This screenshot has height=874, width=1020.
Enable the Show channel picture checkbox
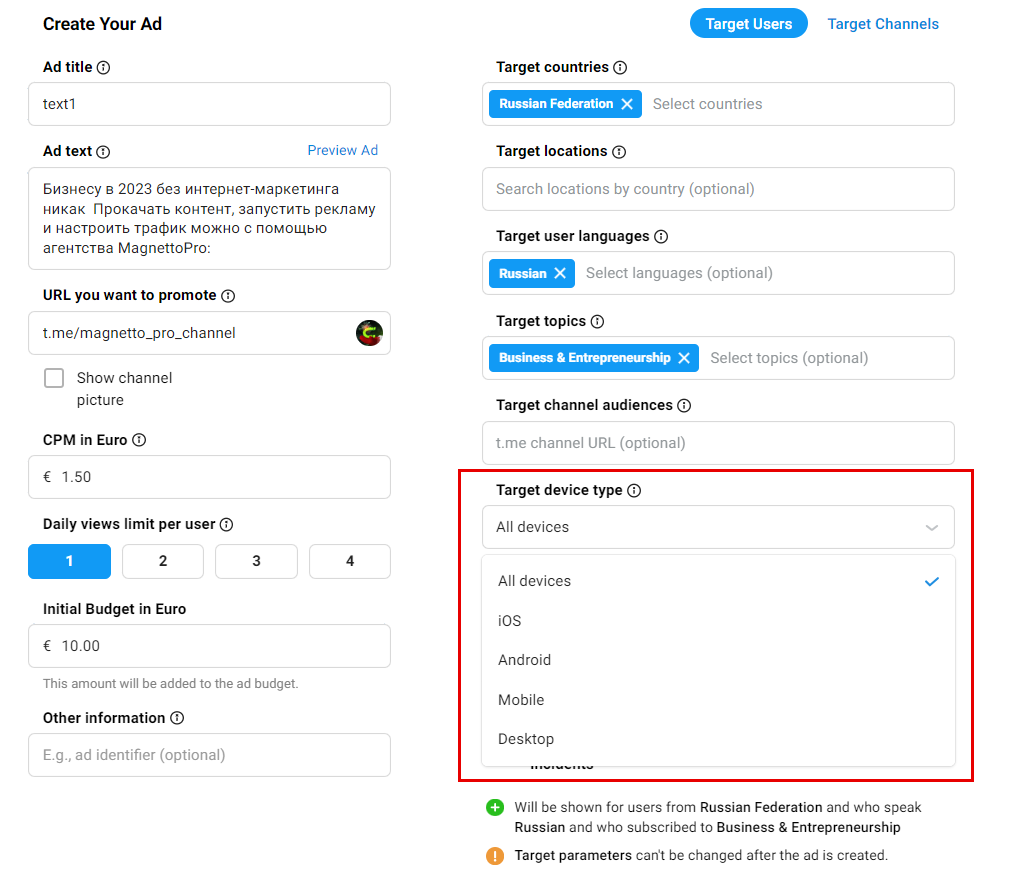pos(54,378)
